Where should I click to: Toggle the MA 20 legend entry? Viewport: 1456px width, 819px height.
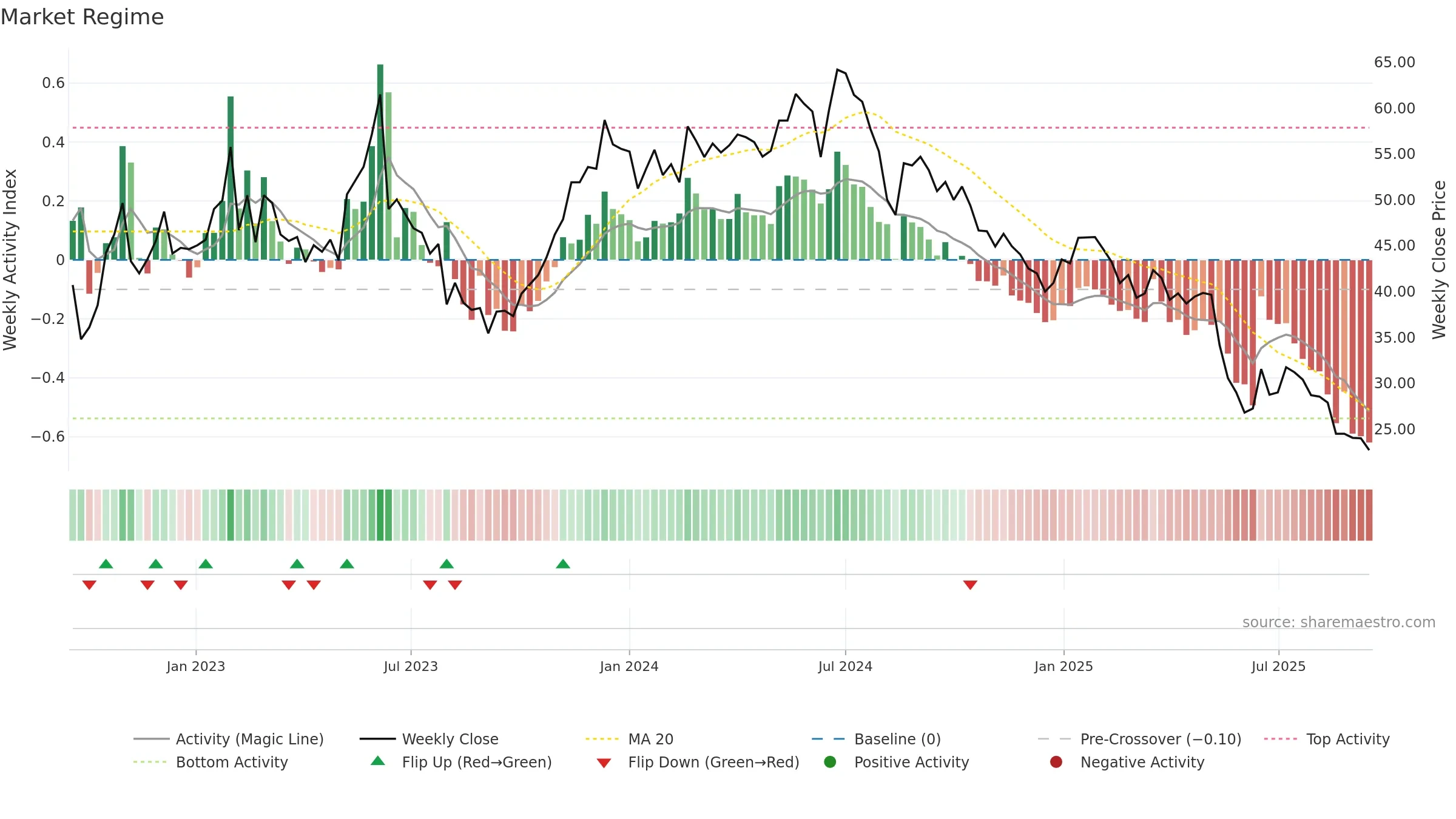(x=630, y=739)
